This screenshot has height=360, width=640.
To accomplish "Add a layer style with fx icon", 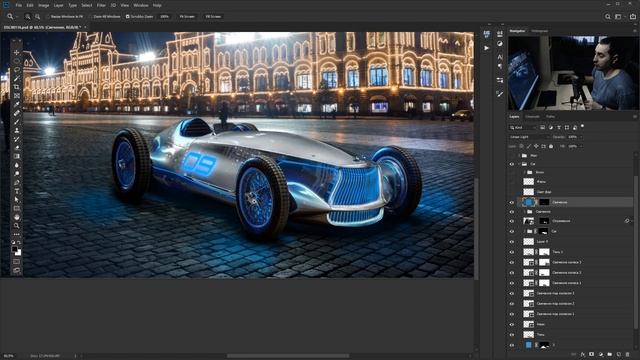I will pos(582,355).
